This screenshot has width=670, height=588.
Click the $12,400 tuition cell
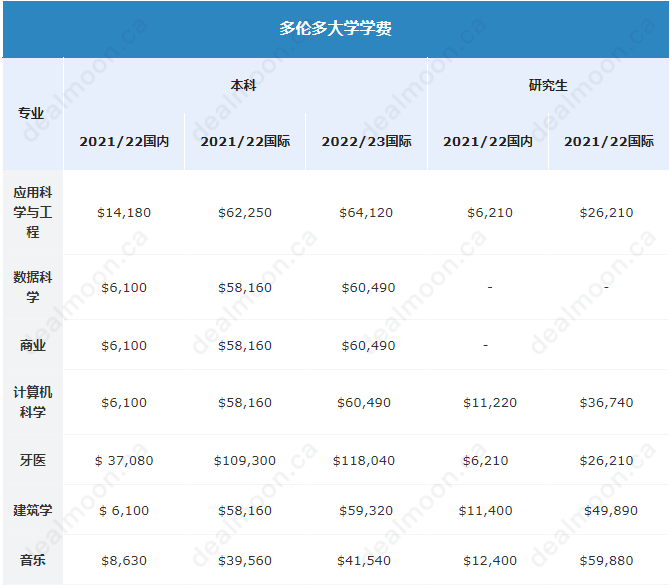[490, 561]
